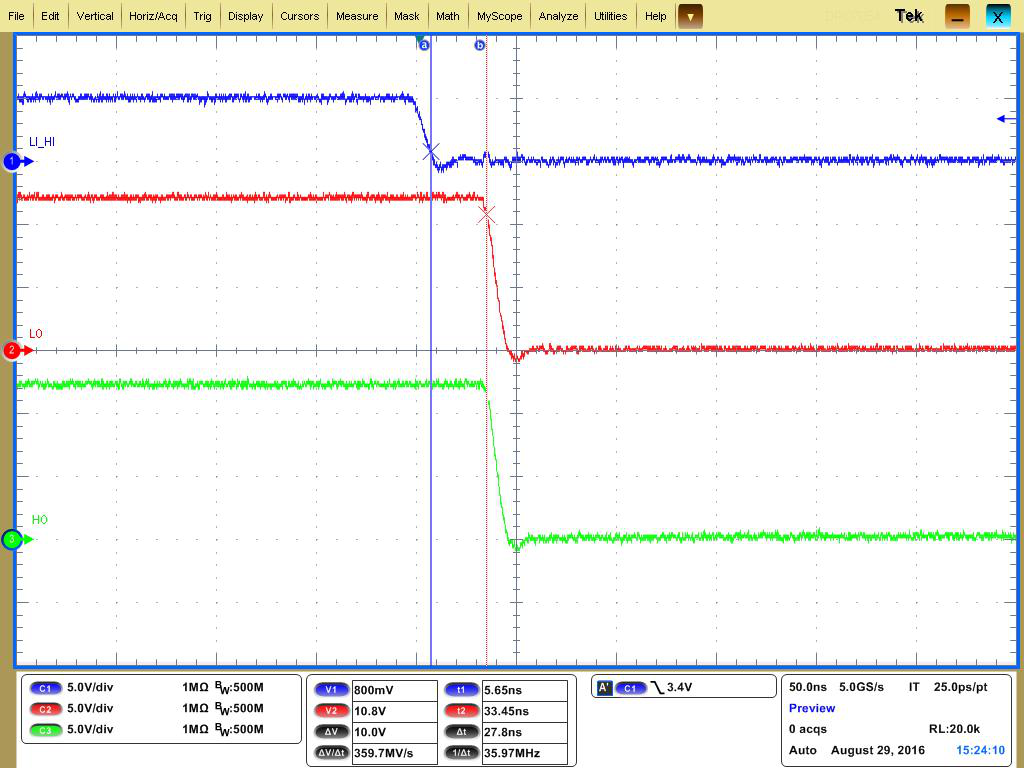Open the Trig menu
This screenshot has height=768, width=1024.
[x=202, y=15]
